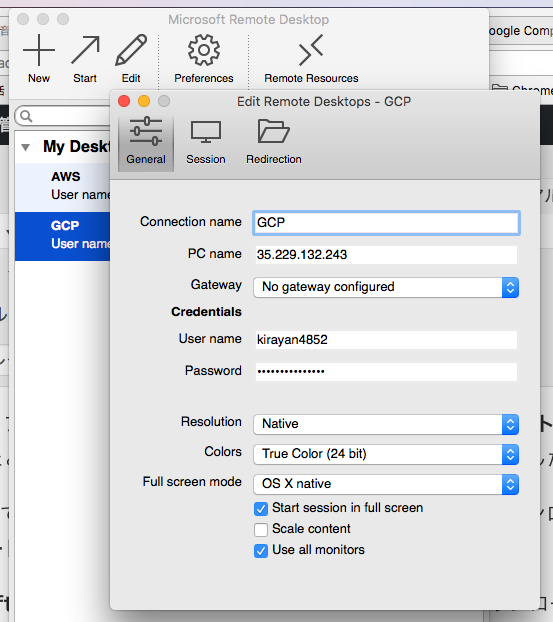Uncheck Start session in full screen

[x=261, y=509]
